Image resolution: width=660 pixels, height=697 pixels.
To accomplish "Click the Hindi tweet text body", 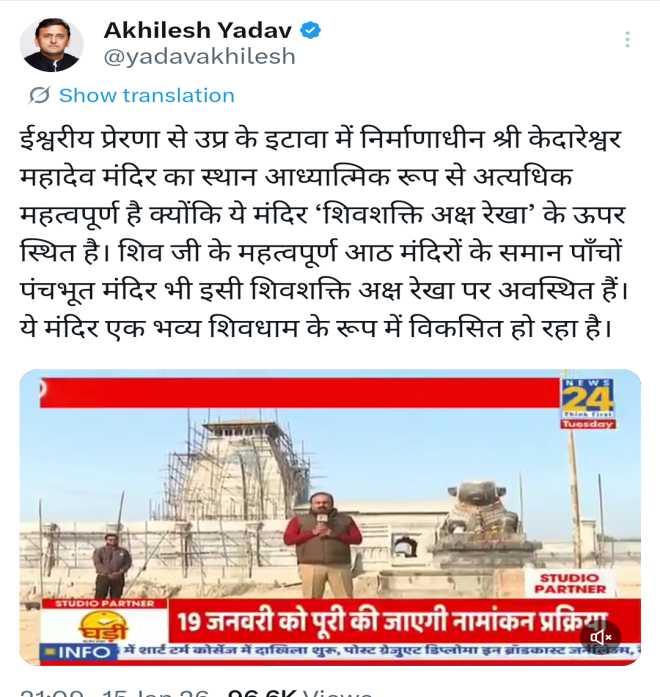I will pyautogui.click(x=324, y=234).
